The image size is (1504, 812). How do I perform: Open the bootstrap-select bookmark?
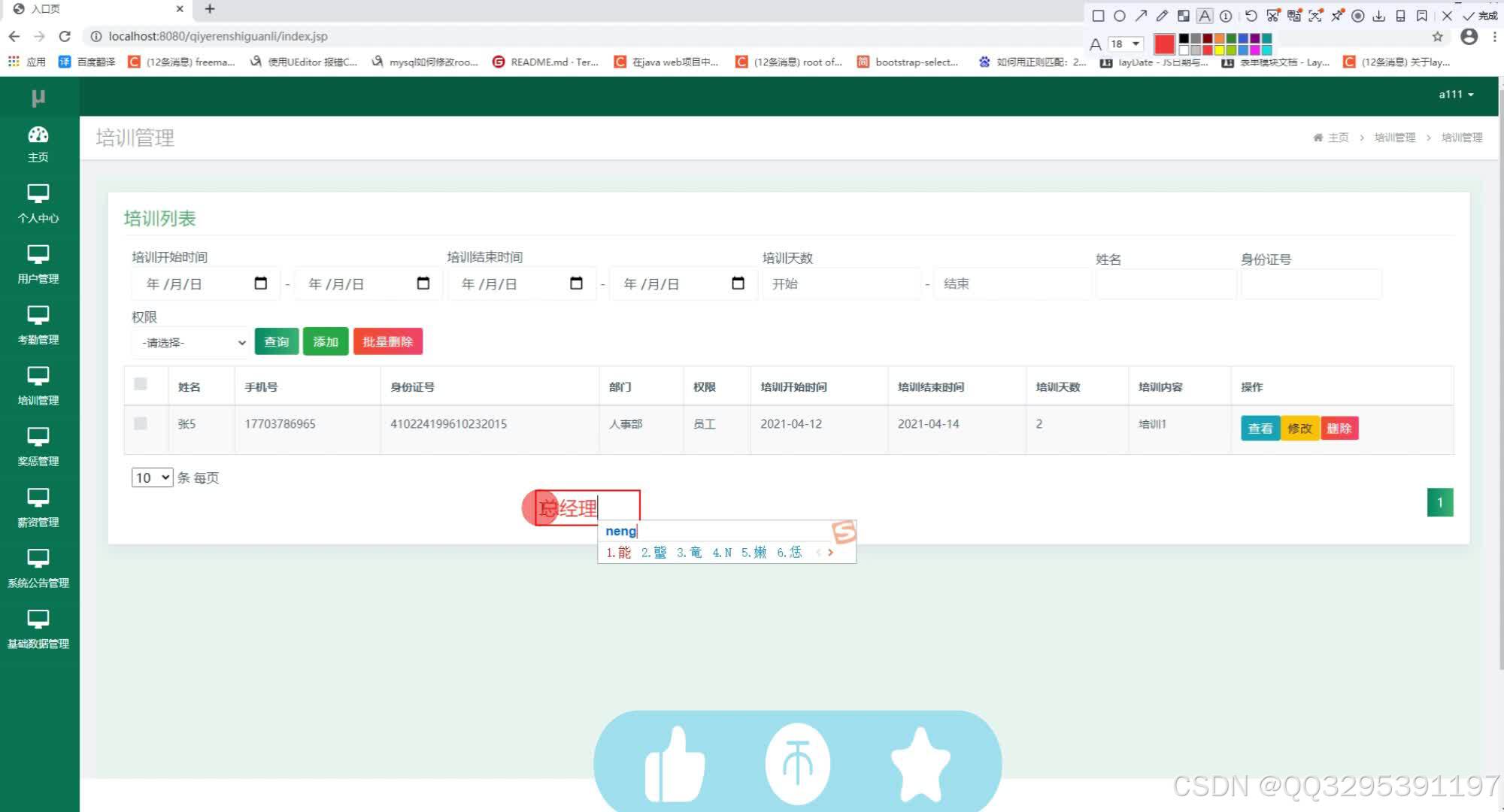[908, 62]
